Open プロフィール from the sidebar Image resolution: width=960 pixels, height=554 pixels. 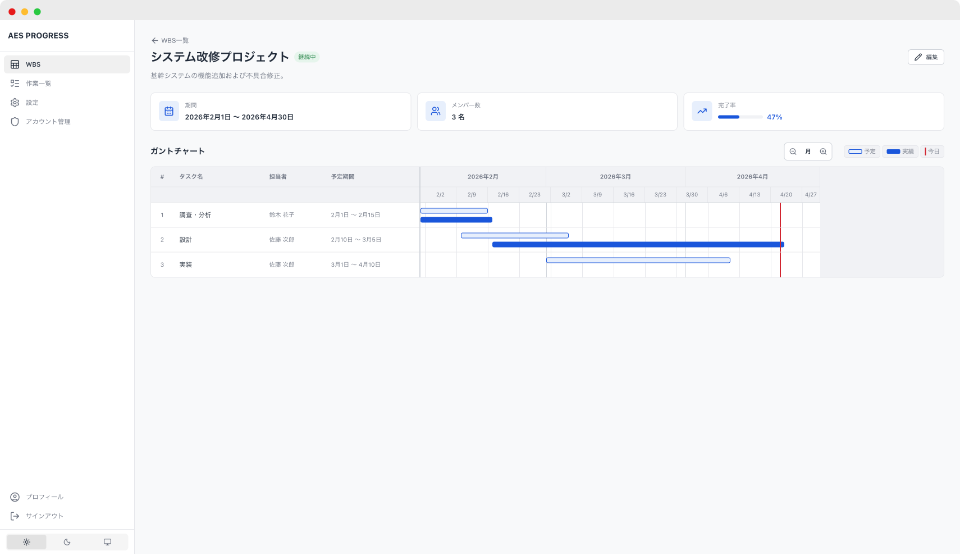pyautogui.click(x=44, y=497)
